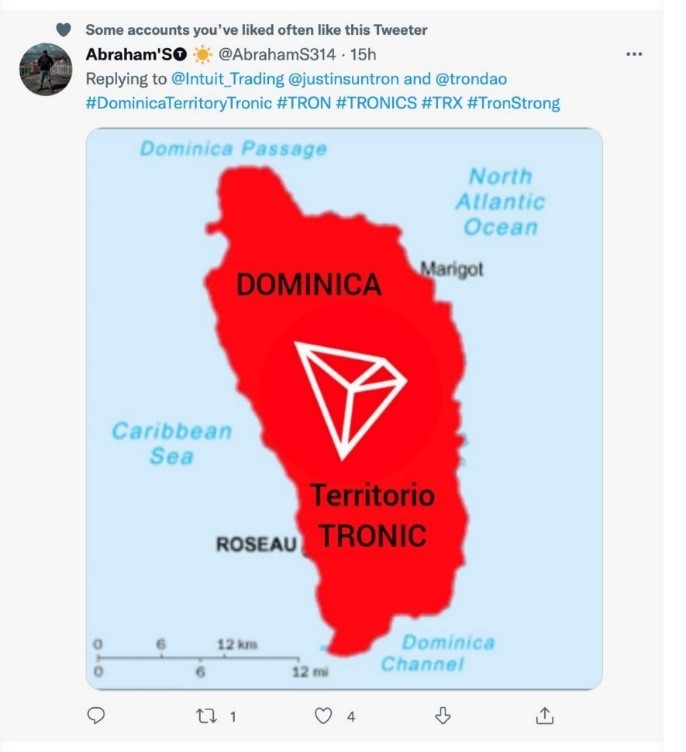Click the download arrow icon
This screenshot has height=752, width=686.
pos(441,715)
